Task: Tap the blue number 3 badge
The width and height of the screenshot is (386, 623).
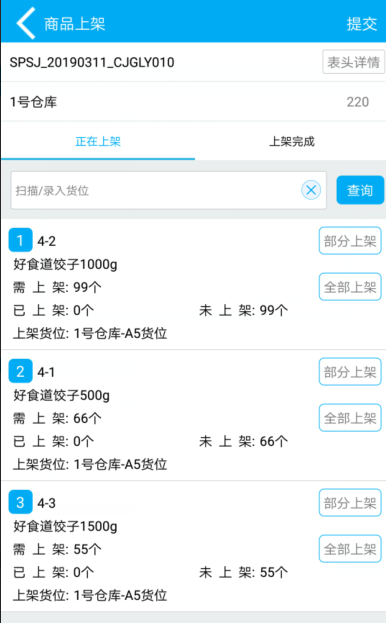Action: [20, 502]
